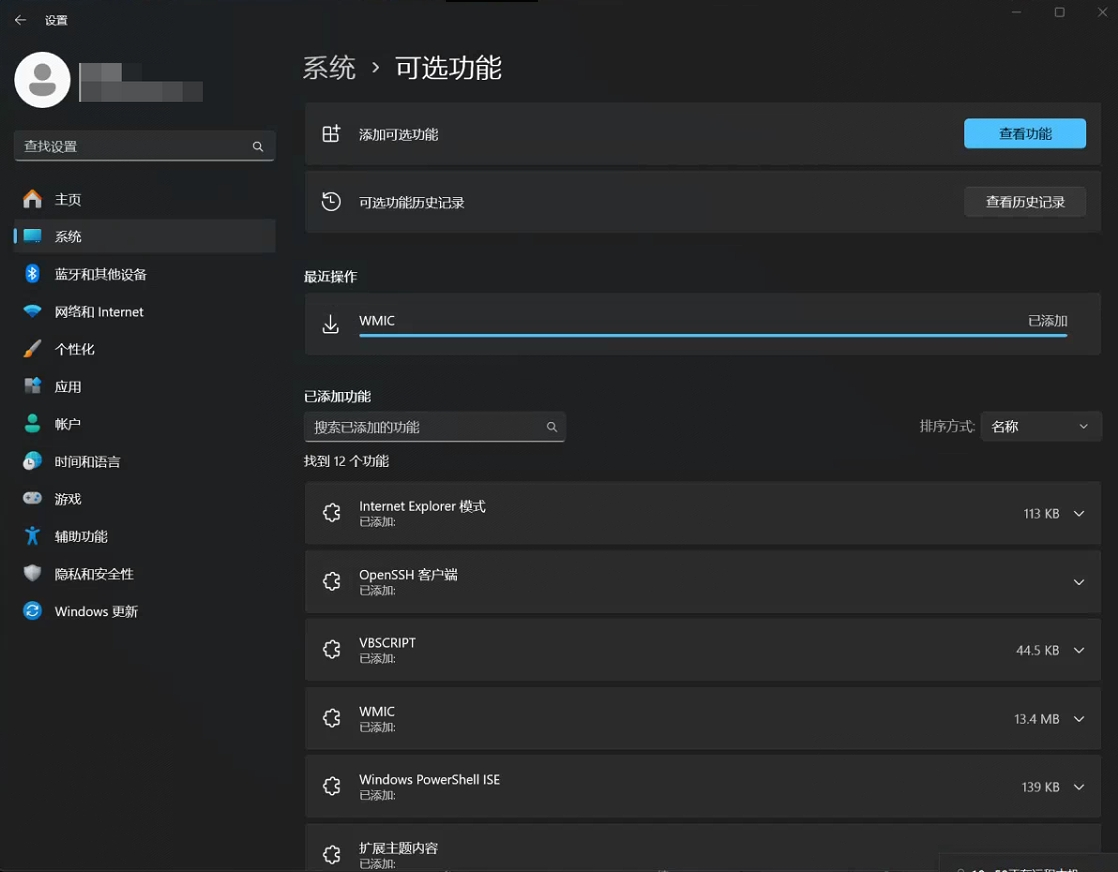Go to 蓝牙和其他设备 settings

click(x=145, y=274)
